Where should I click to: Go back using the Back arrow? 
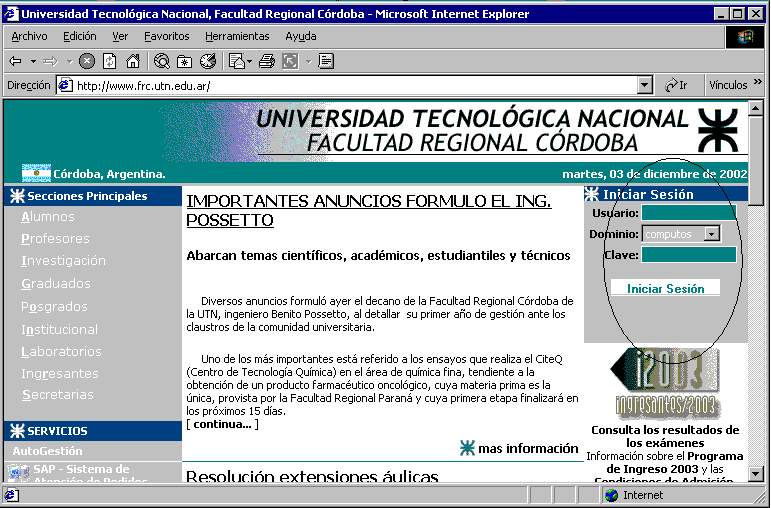[x=16, y=61]
